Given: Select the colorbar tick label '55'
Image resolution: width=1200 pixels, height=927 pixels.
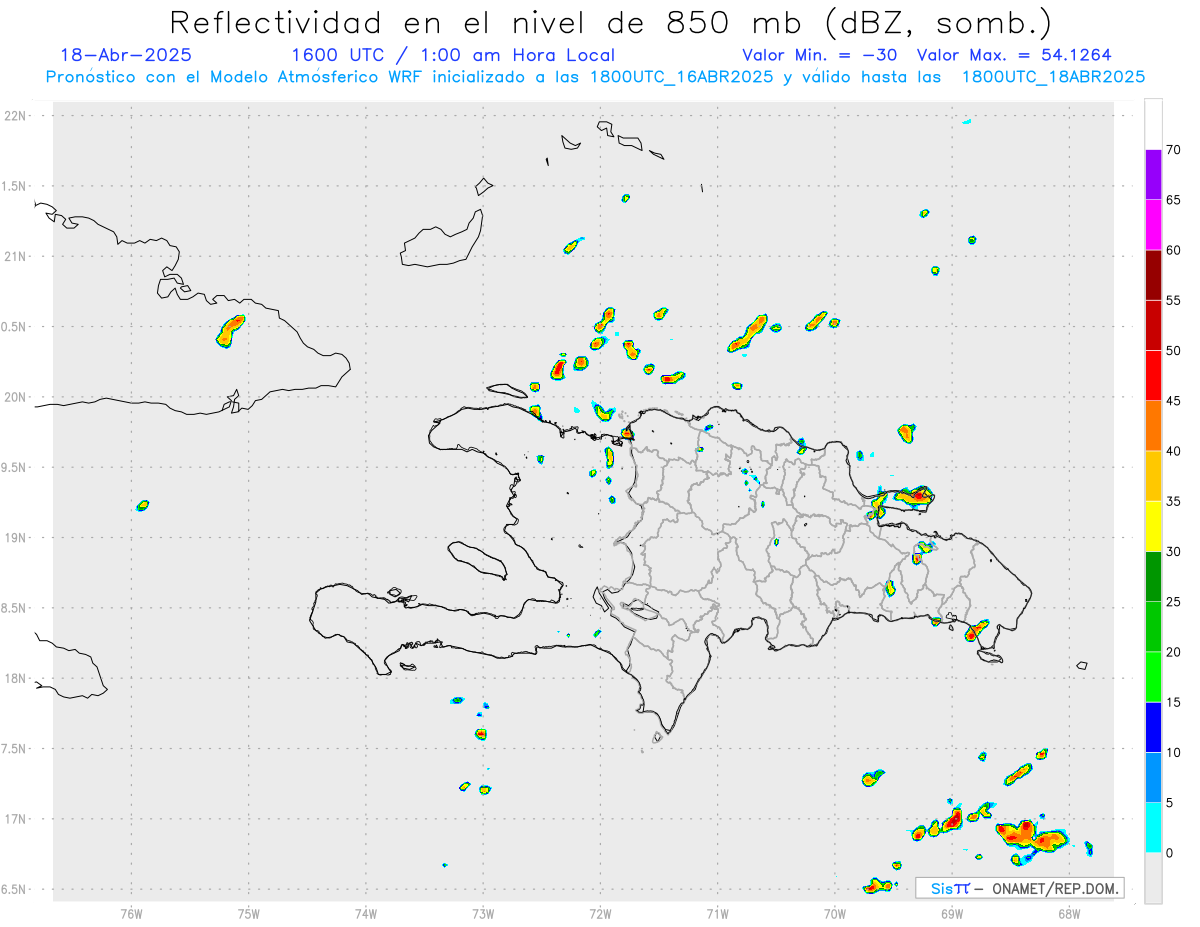Looking at the screenshot, I should click(x=1174, y=300).
